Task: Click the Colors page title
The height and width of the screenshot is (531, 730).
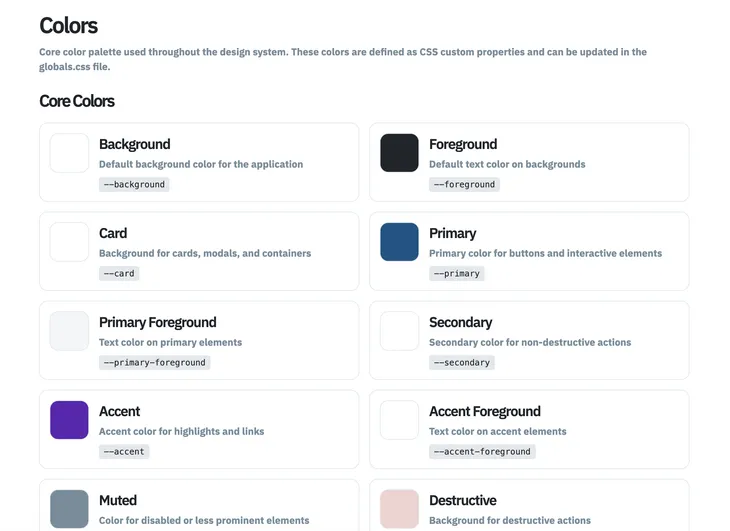Action: pyautogui.click(x=68, y=26)
